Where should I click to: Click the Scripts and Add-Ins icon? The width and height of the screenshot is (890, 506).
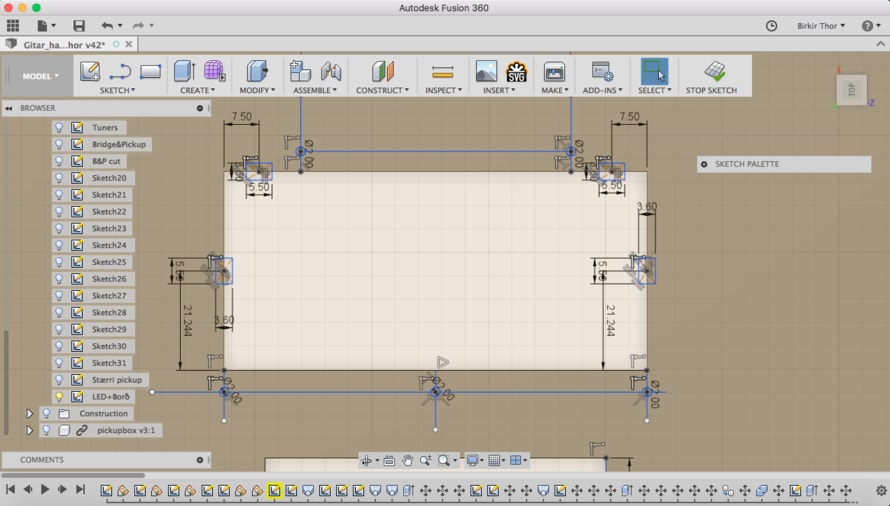[602, 72]
